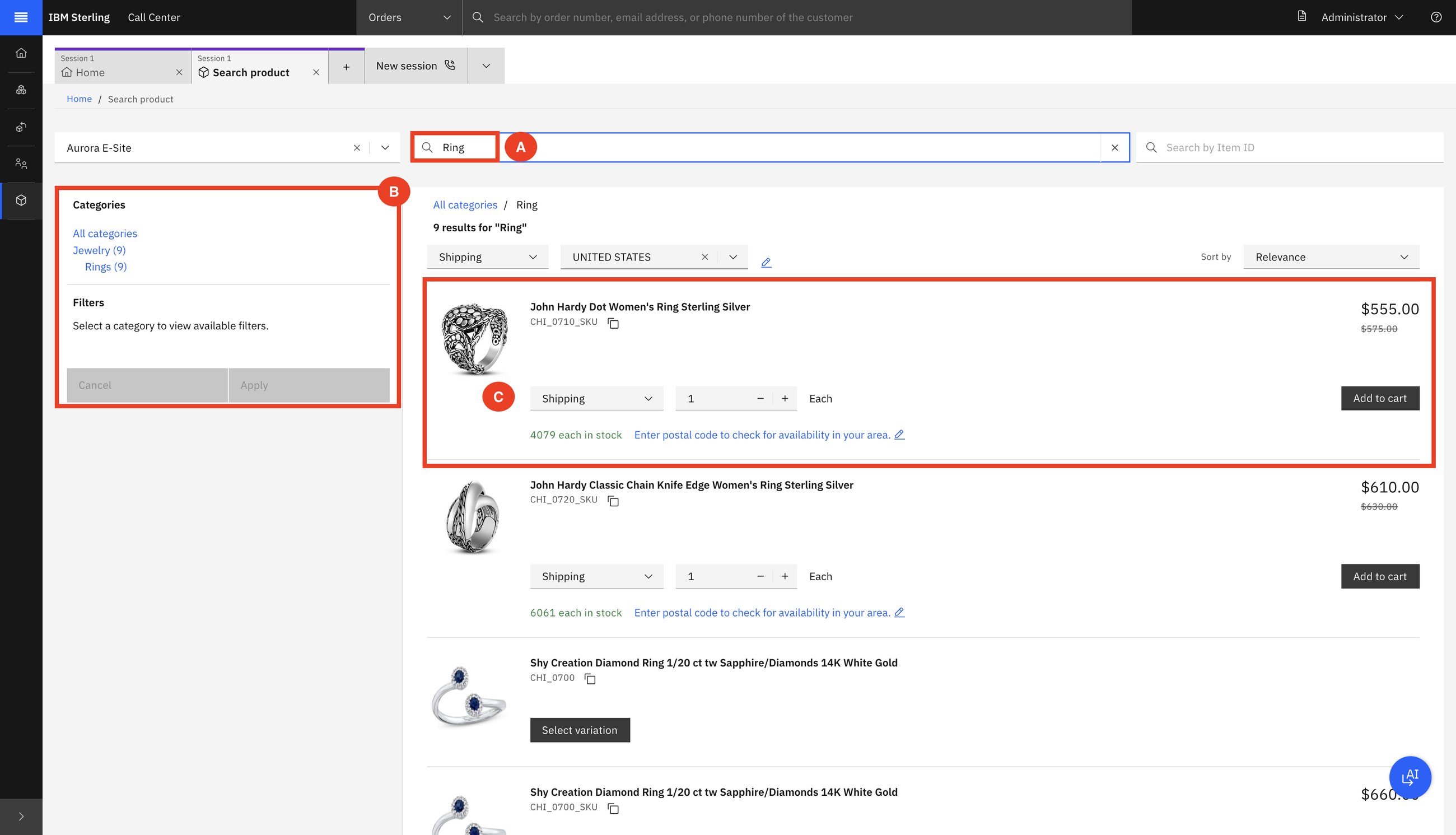Edit the postal code for the John Hardy Dot ring
The image size is (1456, 835).
click(899, 435)
